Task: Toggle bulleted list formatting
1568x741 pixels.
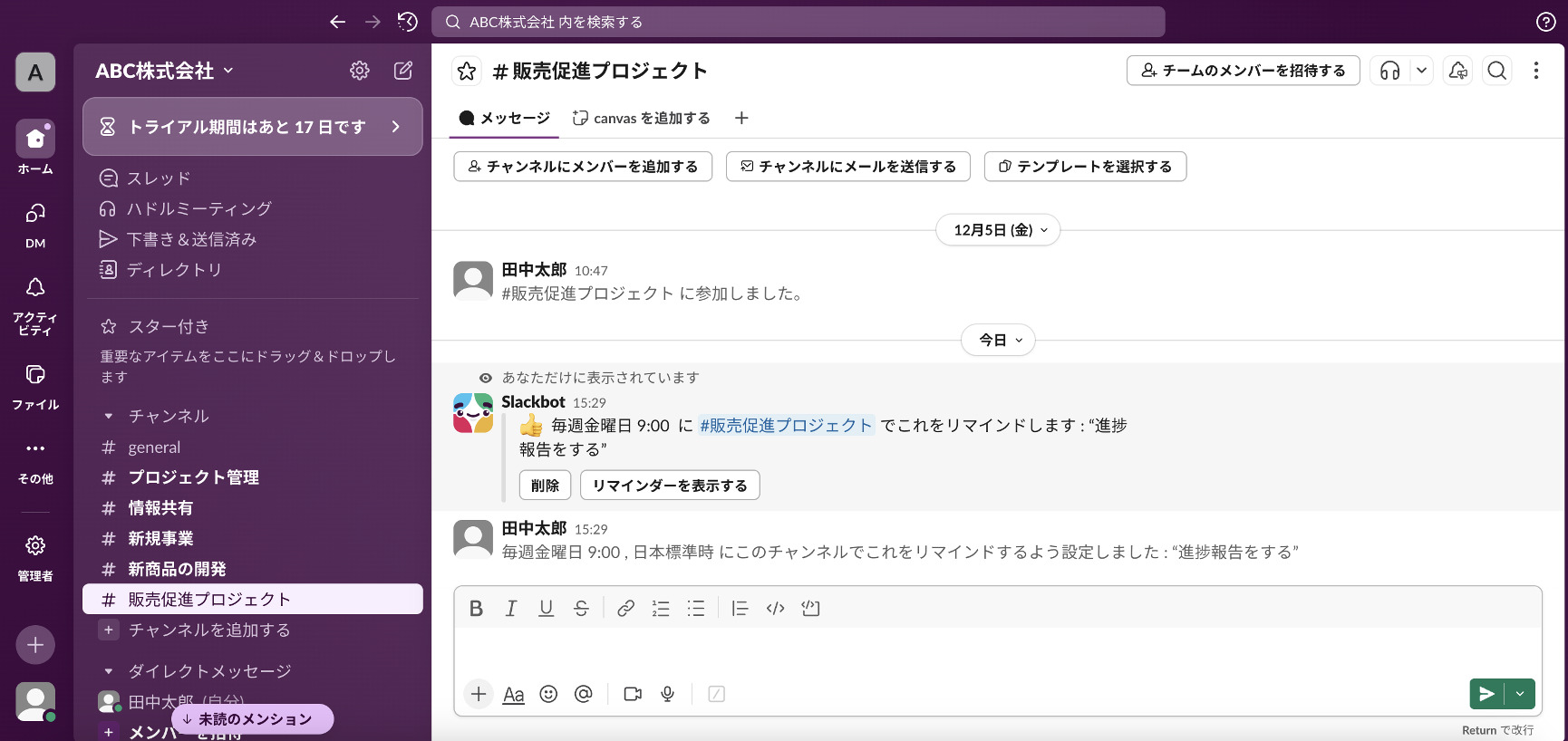Action: 696,609
